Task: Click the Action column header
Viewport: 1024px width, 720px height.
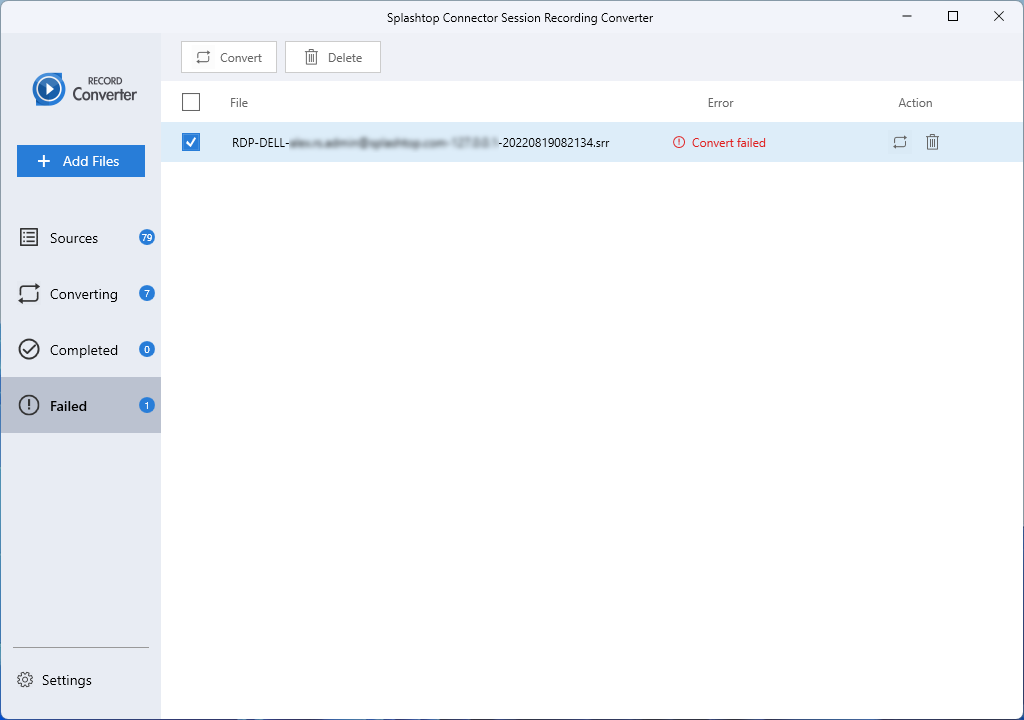Action: click(915, 103)
